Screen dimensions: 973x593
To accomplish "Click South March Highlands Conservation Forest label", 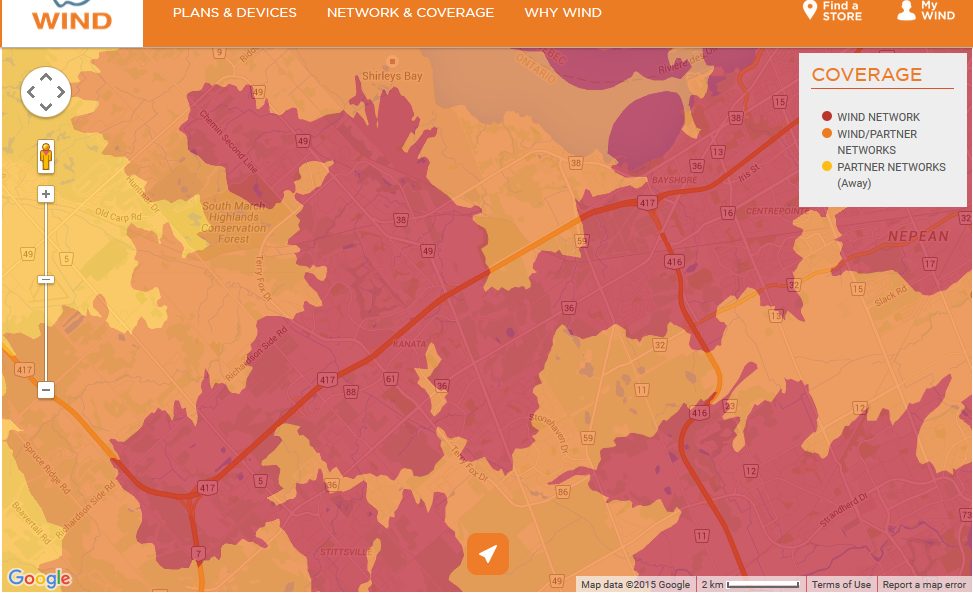I will 233,222.
